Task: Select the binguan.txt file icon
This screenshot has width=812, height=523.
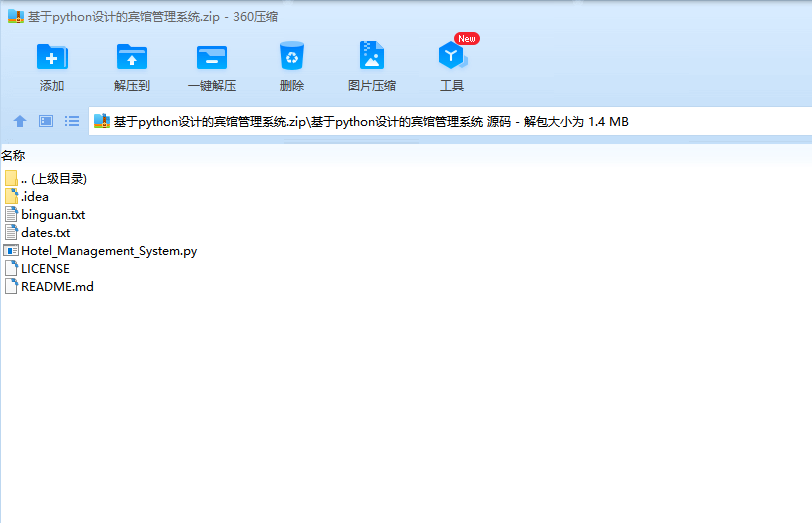Action: pos(11,214)
